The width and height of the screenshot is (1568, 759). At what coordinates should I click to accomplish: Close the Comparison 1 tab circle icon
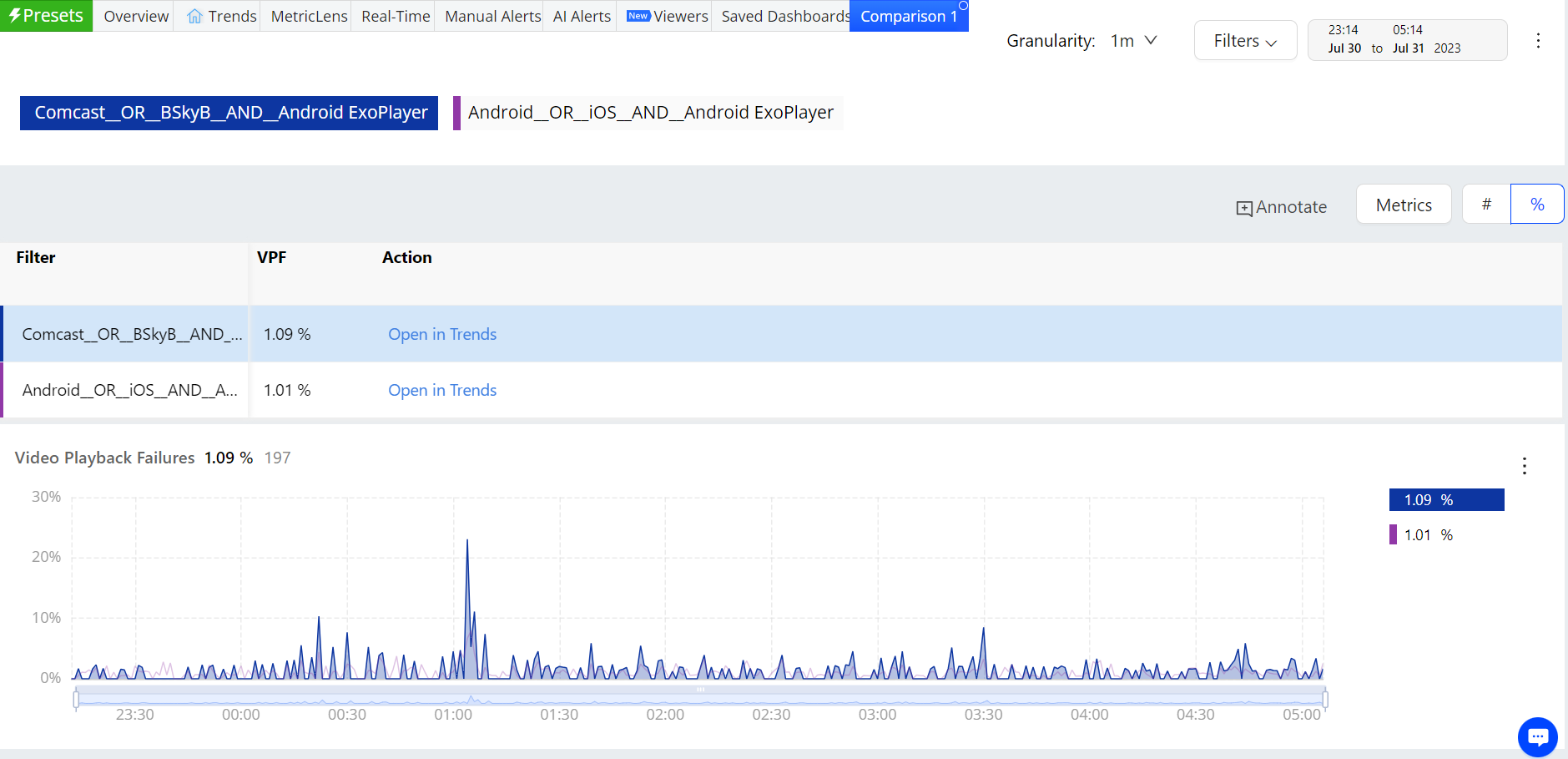(x=963, y=6)
